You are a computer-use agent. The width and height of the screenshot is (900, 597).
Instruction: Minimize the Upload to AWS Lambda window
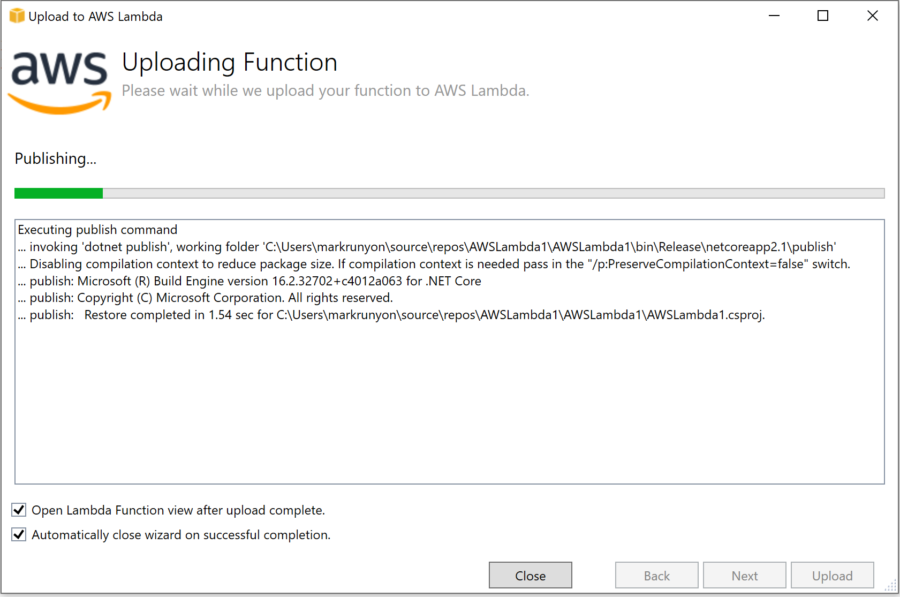774,16
